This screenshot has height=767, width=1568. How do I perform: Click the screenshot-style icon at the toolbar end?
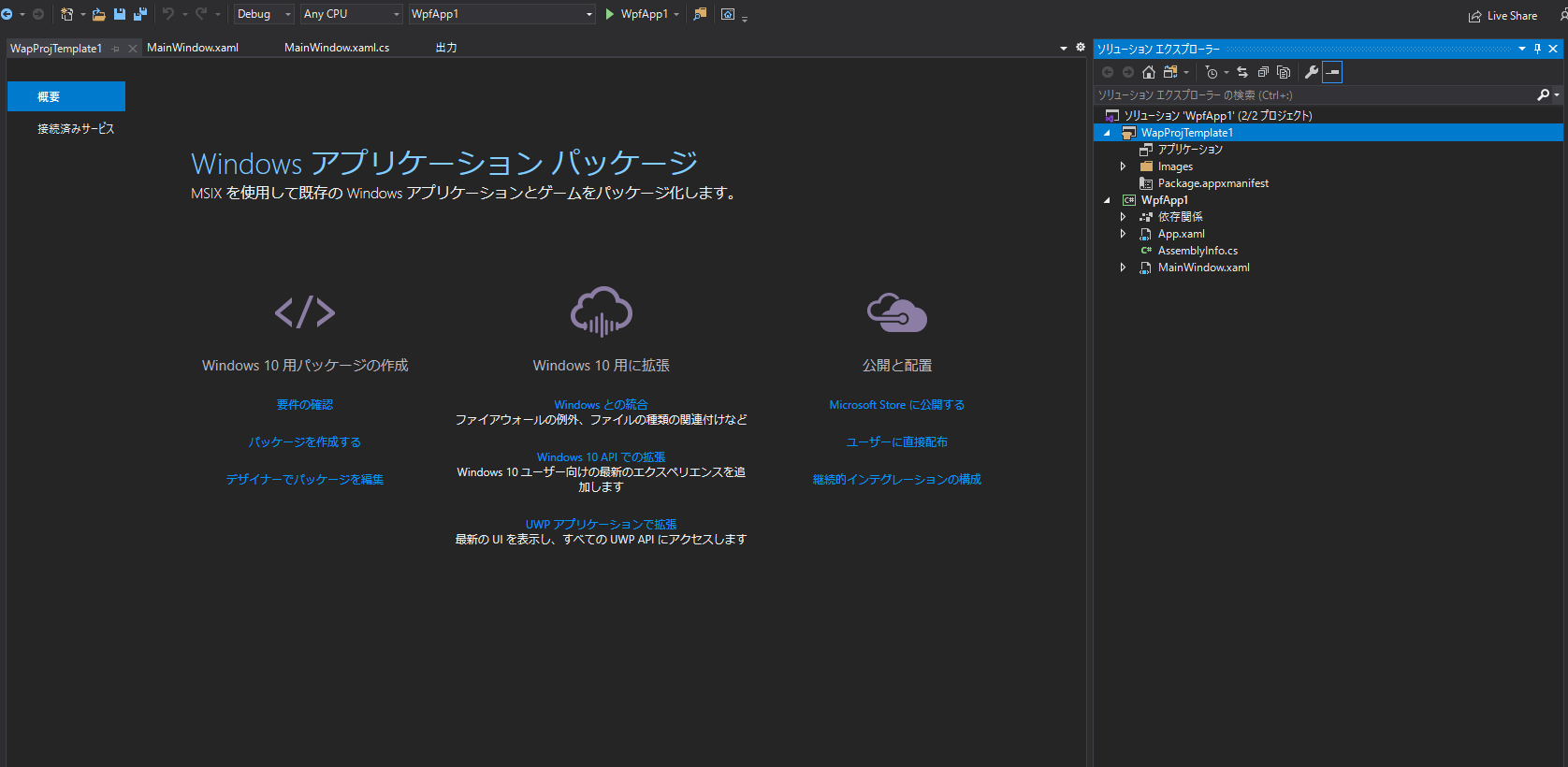pos(728,14)
